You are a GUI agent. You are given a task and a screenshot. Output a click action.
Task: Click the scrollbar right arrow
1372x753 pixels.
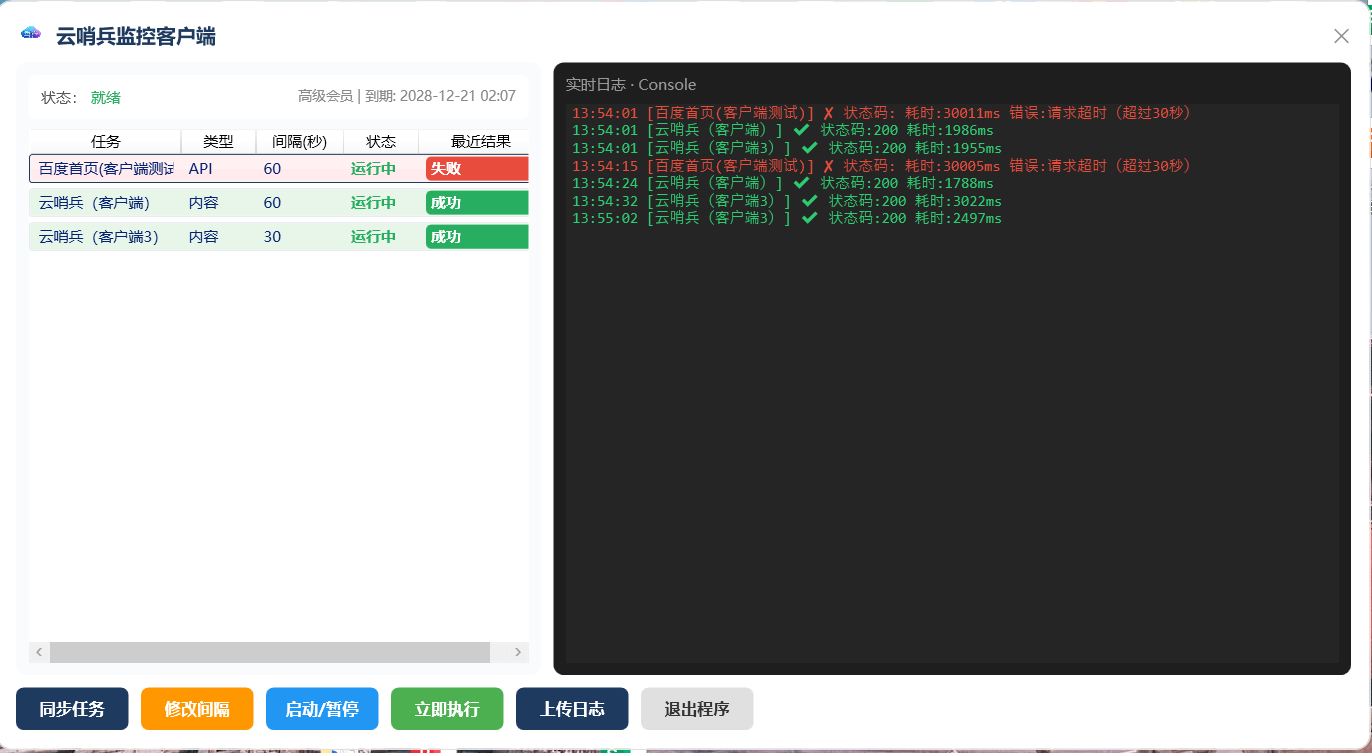click(x=518, y=652)
